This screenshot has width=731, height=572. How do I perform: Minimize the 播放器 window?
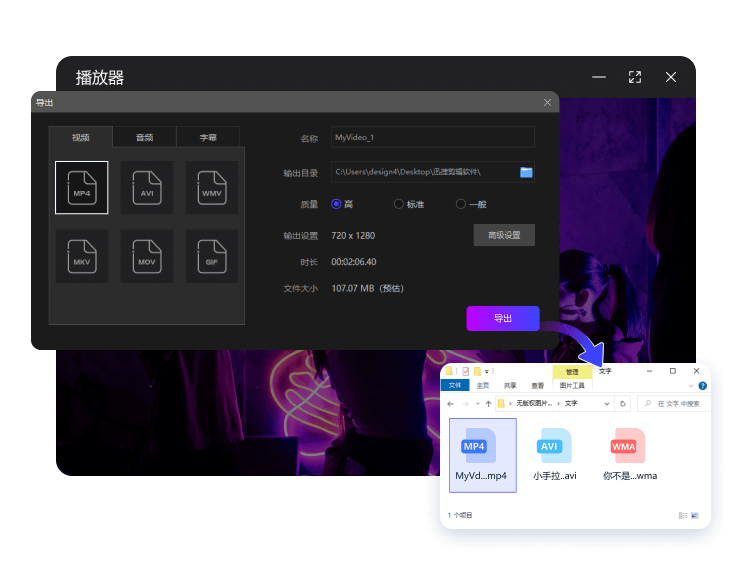click(599, 77)
